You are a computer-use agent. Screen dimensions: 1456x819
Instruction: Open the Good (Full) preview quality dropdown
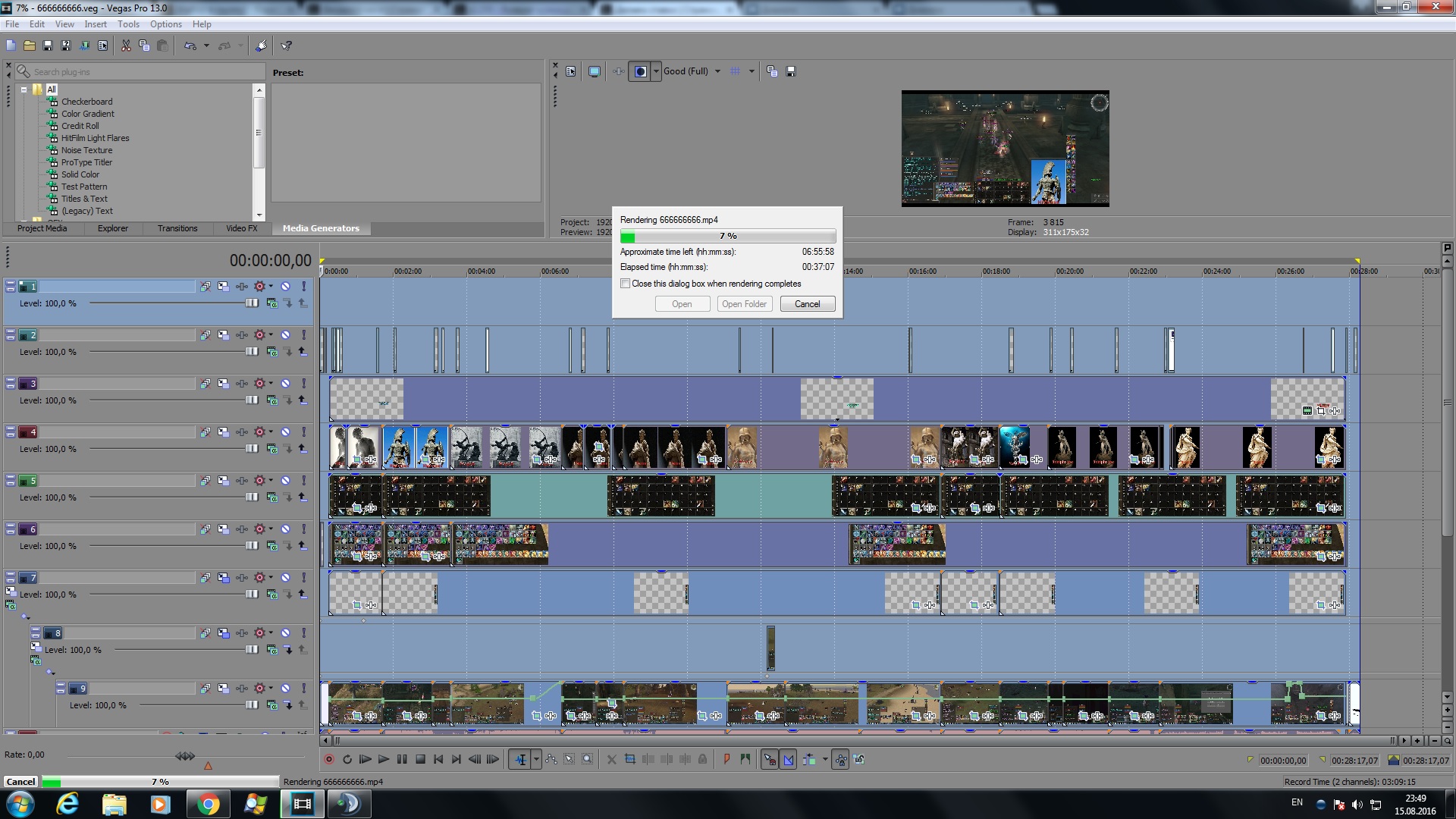click(x=717, y=71)
